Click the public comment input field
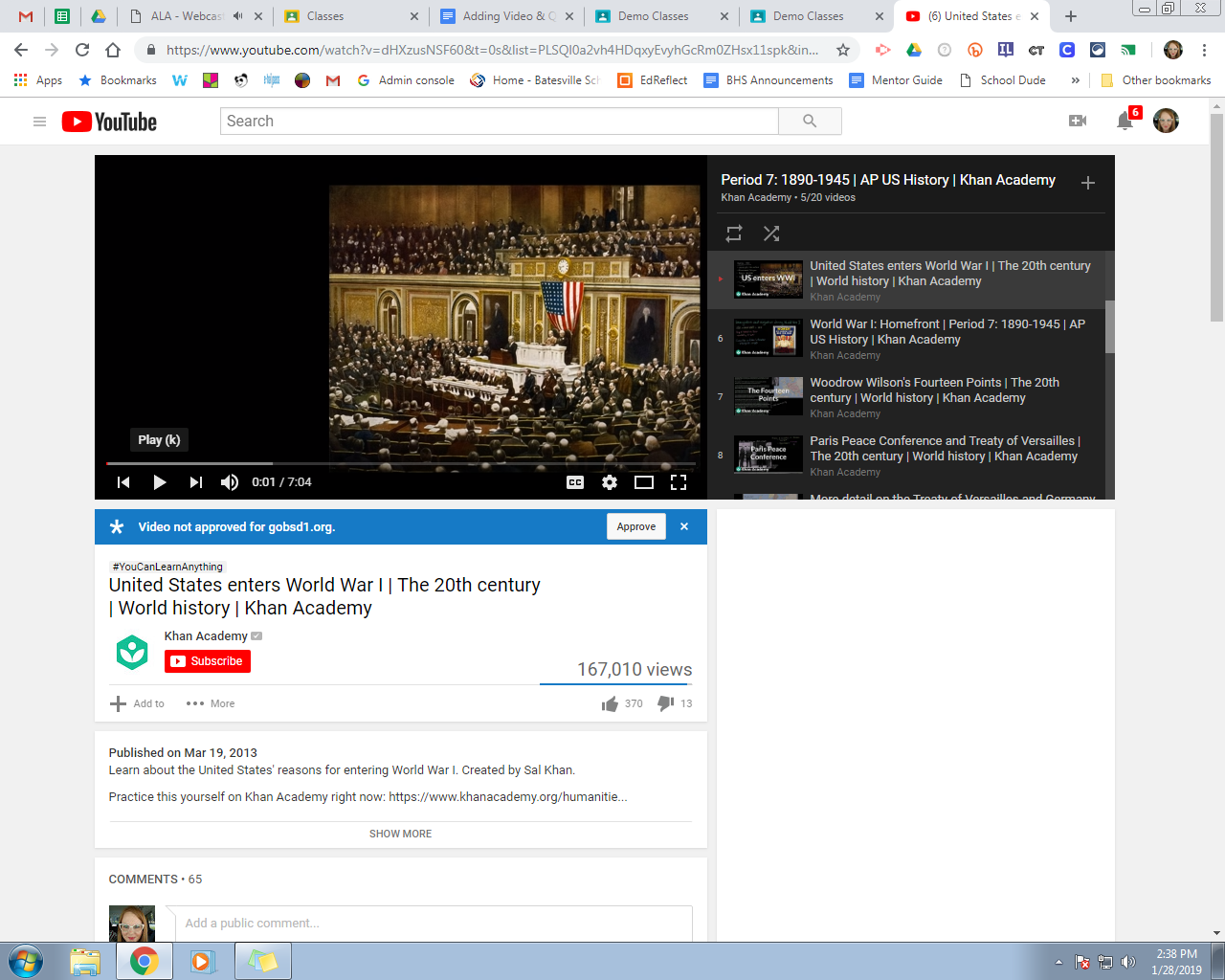The height and width of the screenshot is (980, 1225). coord(434,924)
